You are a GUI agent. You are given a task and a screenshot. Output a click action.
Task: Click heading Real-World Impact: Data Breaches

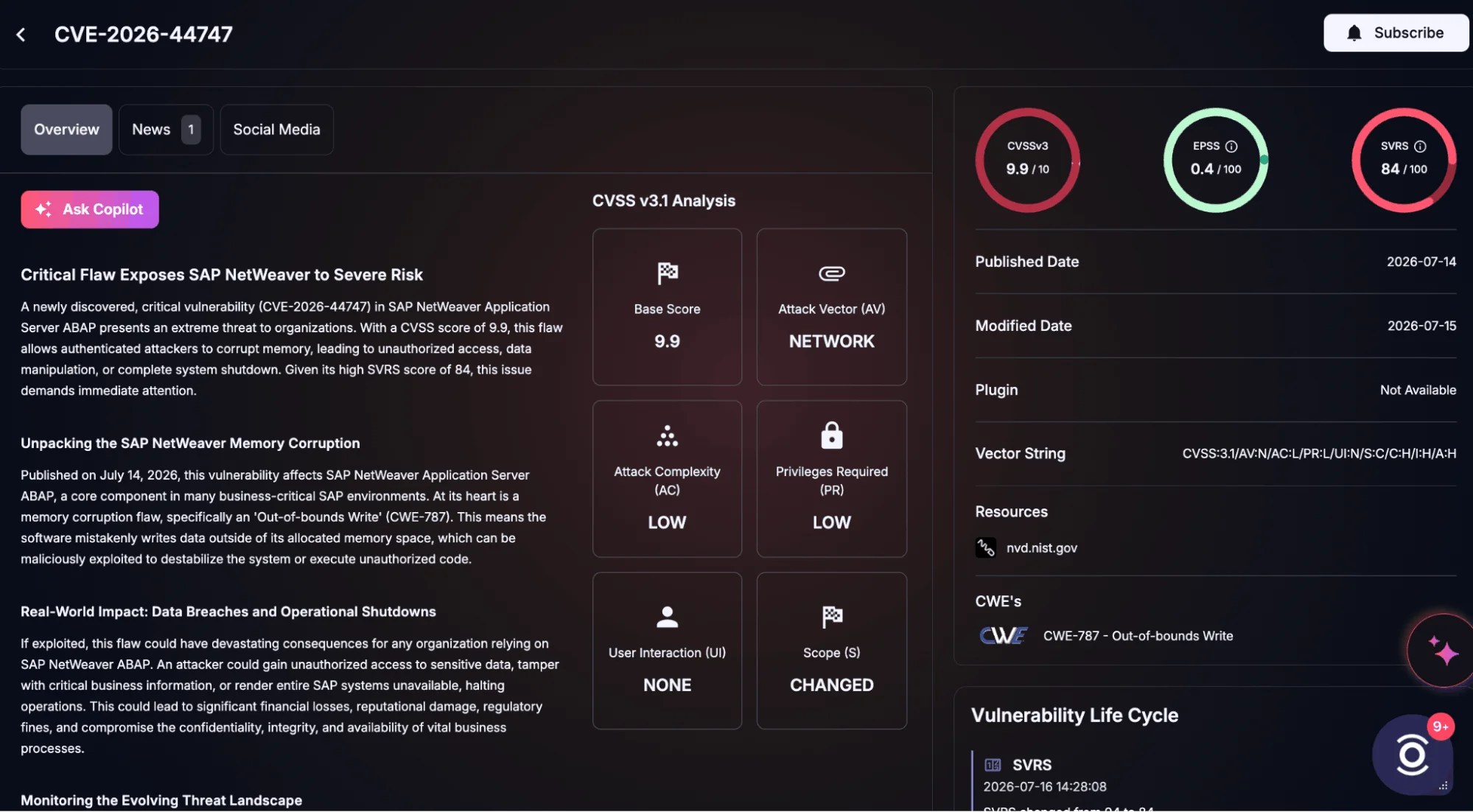(x=228, y=612)
